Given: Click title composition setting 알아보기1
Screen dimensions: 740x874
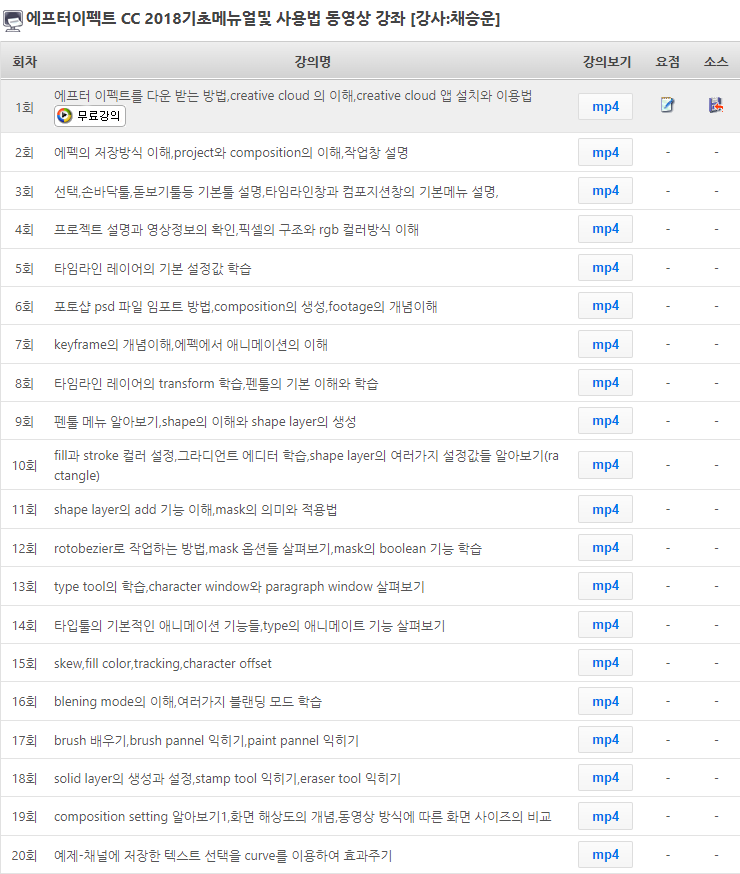Looking at the screenshot, I should tap(303, 817).
